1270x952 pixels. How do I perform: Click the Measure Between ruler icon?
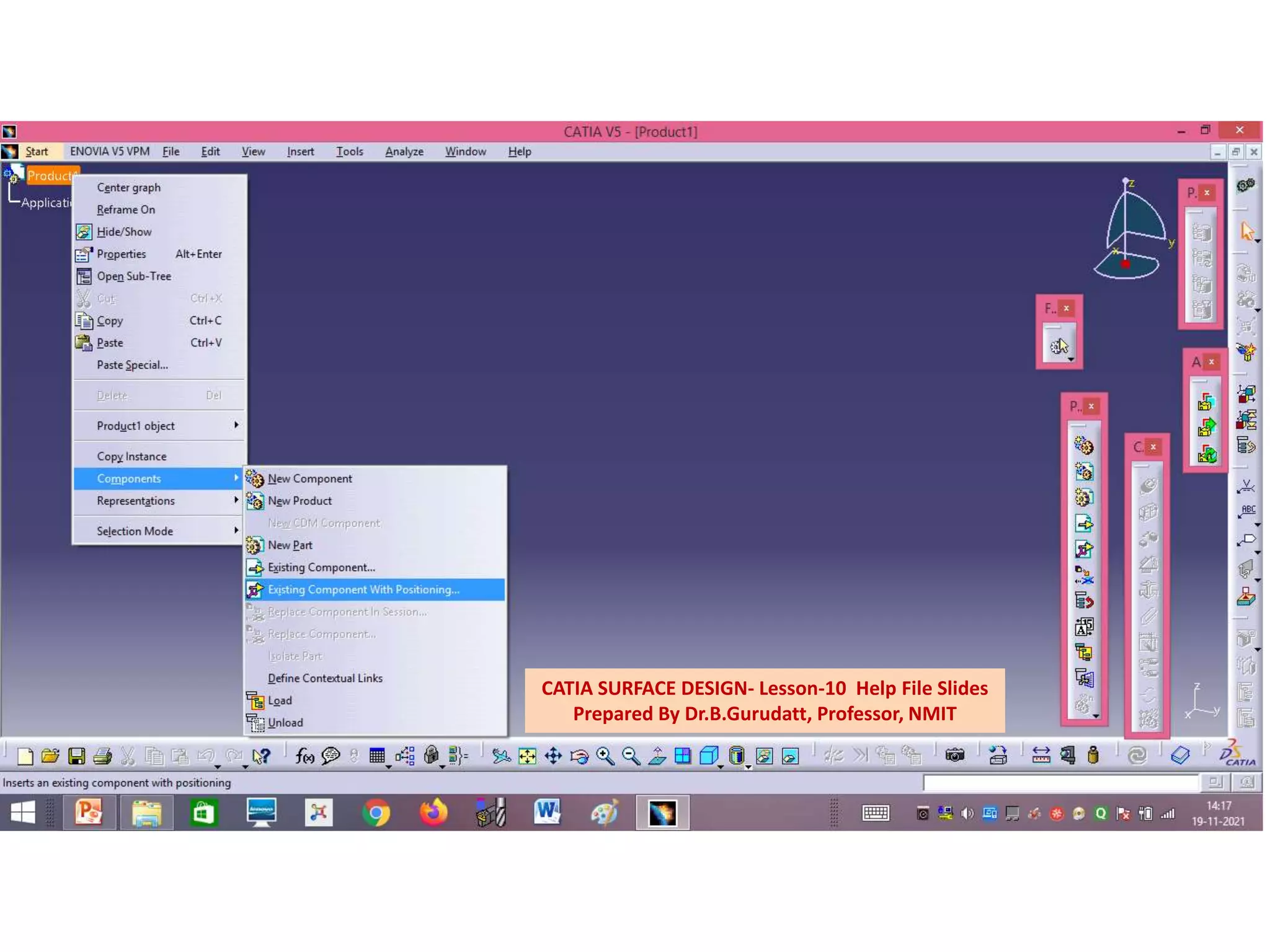point(1041,755)
